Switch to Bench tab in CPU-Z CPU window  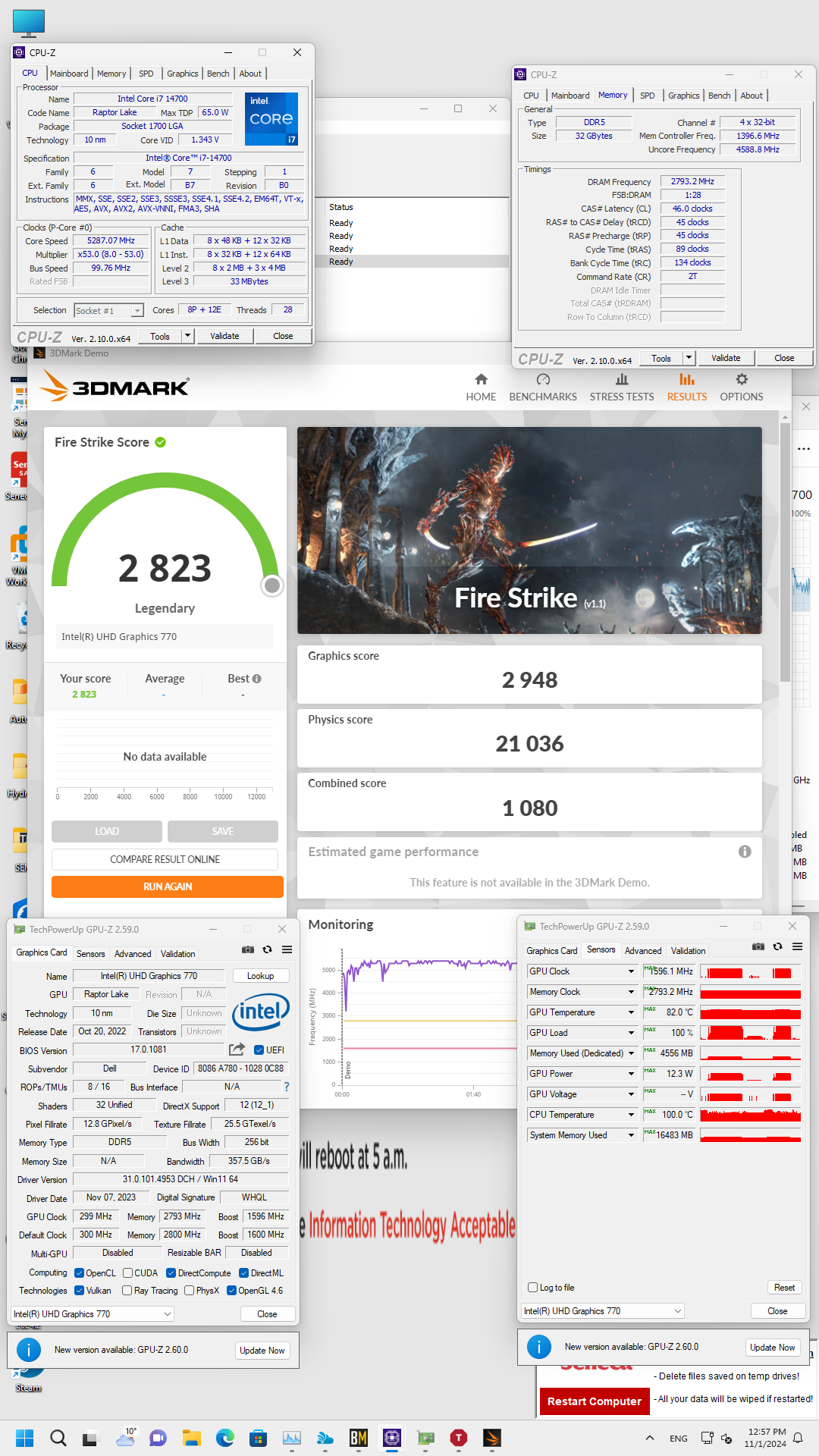click(x=218, y=74)
